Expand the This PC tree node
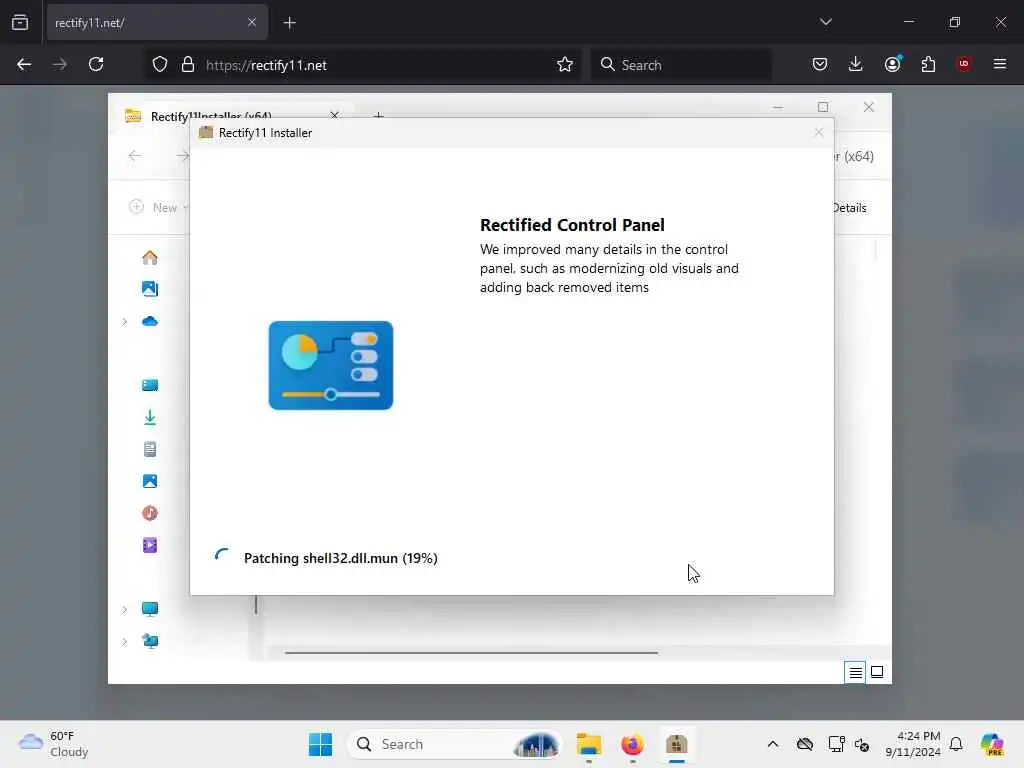Image resolution: width=1024 pixels, height=768 pixels. click(124, 609)
